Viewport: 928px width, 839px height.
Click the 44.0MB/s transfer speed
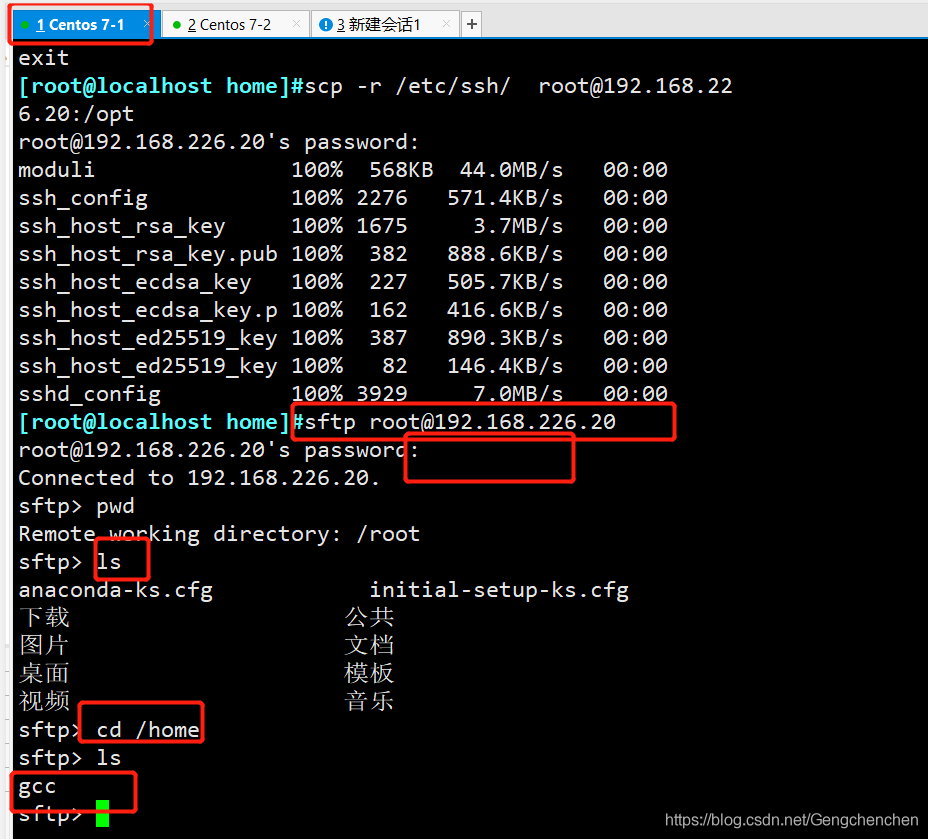tap(511, 170)
